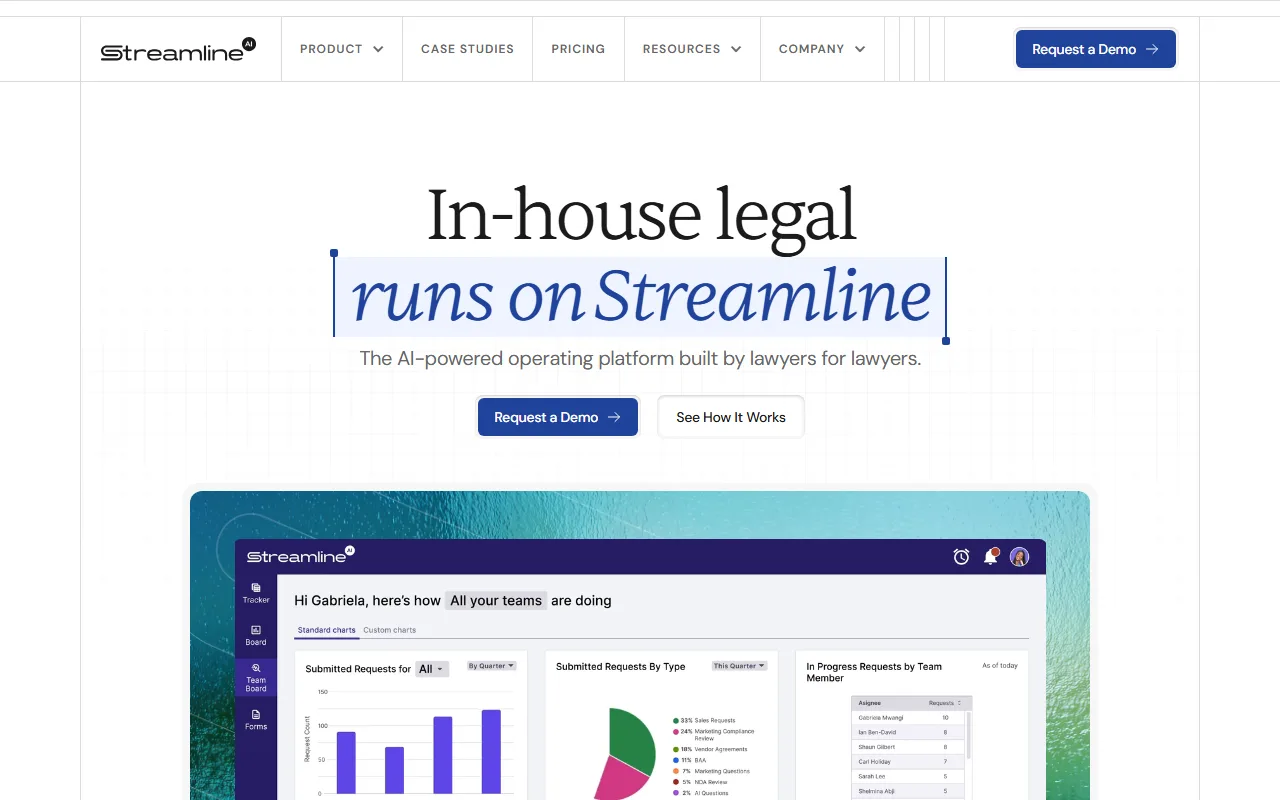Click the pink slice of the pie chart
Screen dimensions: 1280x800
tap(617, 778)
